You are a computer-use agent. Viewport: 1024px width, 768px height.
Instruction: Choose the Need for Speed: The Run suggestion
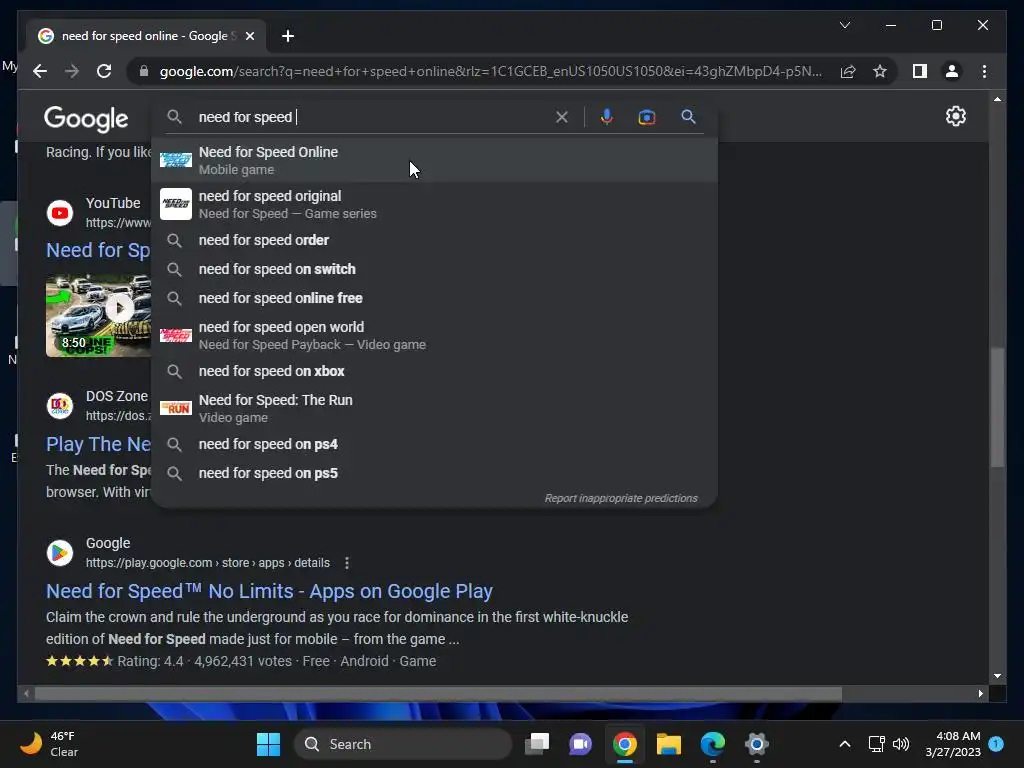[x=434, y=408]
